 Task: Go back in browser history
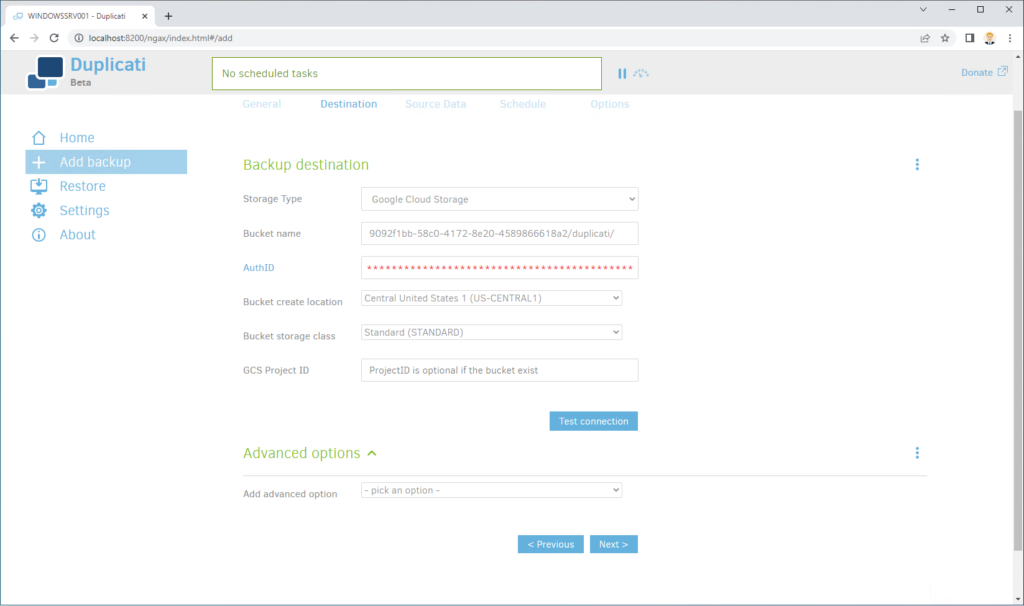[x=14, y=38]
